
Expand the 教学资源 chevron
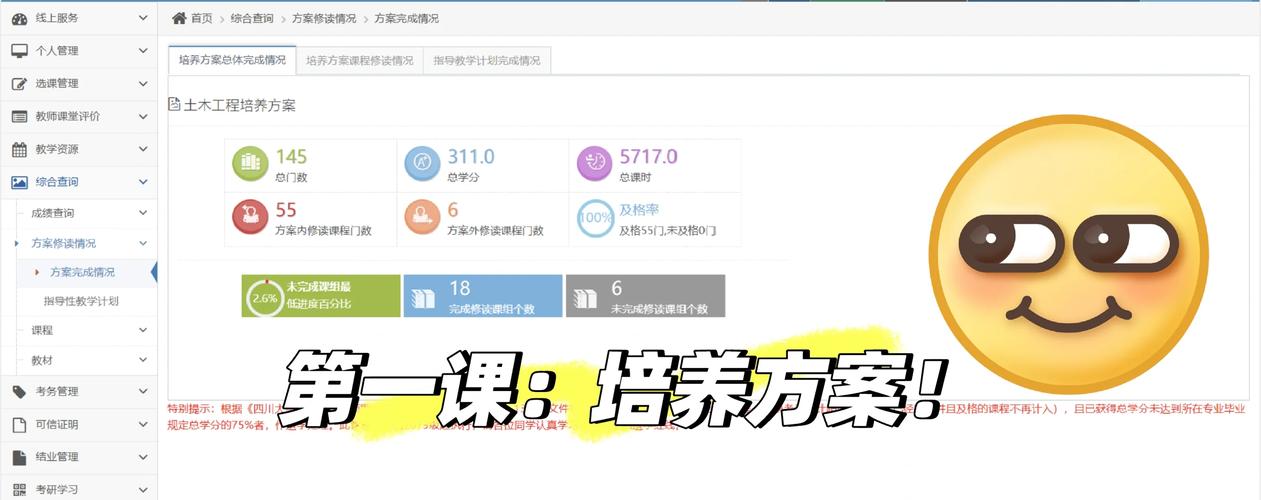click(x=143, y=150)
